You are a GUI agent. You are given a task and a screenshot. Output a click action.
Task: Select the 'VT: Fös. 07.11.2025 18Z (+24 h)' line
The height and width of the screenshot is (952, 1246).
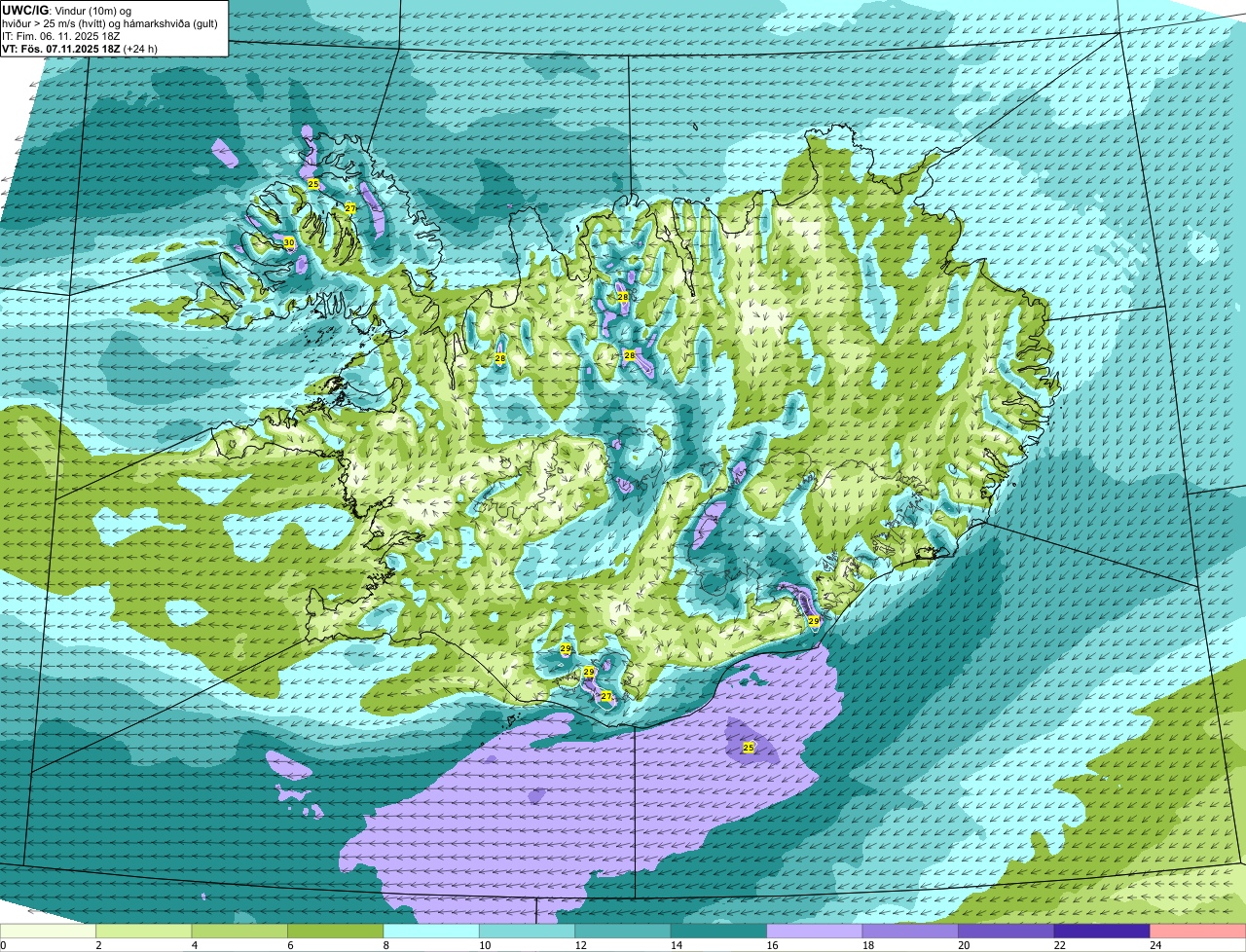point(80,49)
